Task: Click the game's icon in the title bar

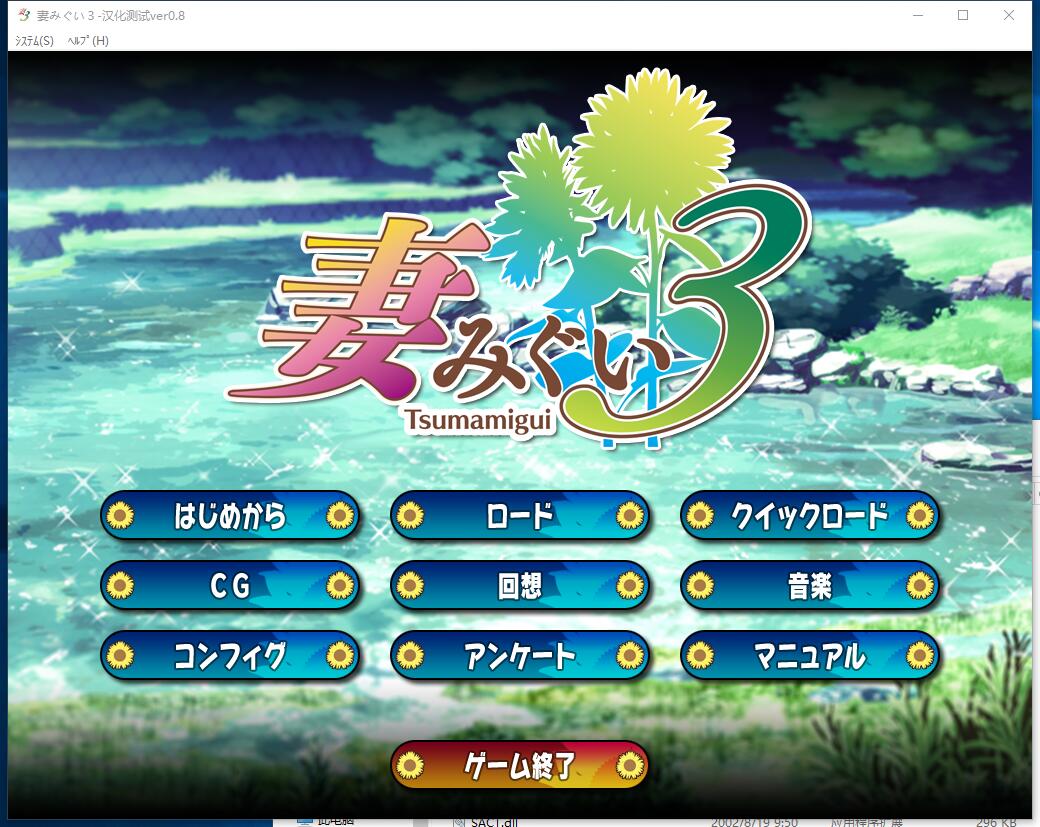Action: pyautogui.click(x=23, y=15)
